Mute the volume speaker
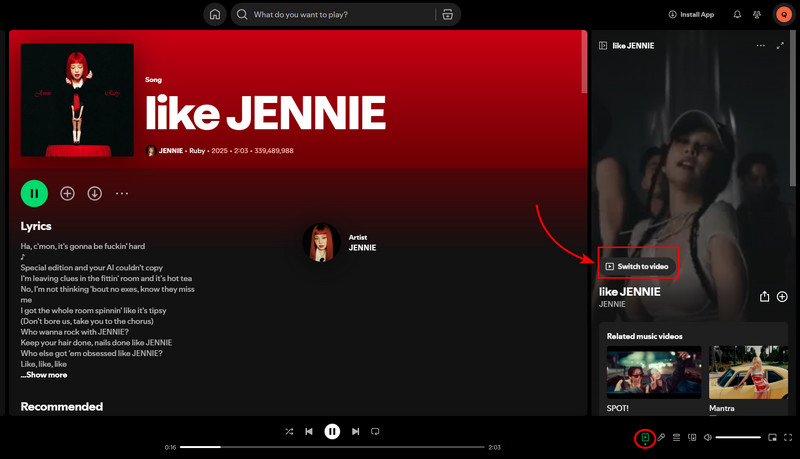The width and height of the screenshot is (800, 459). [707, 438]
